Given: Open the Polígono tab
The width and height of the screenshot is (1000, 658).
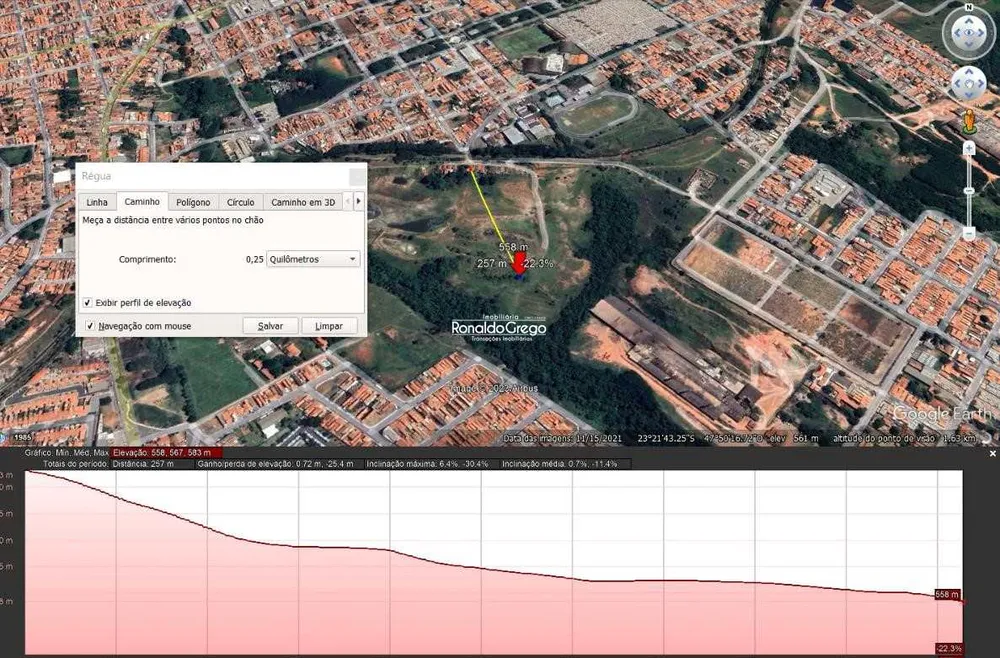Looking at the screenshot, I should (193, 202).
